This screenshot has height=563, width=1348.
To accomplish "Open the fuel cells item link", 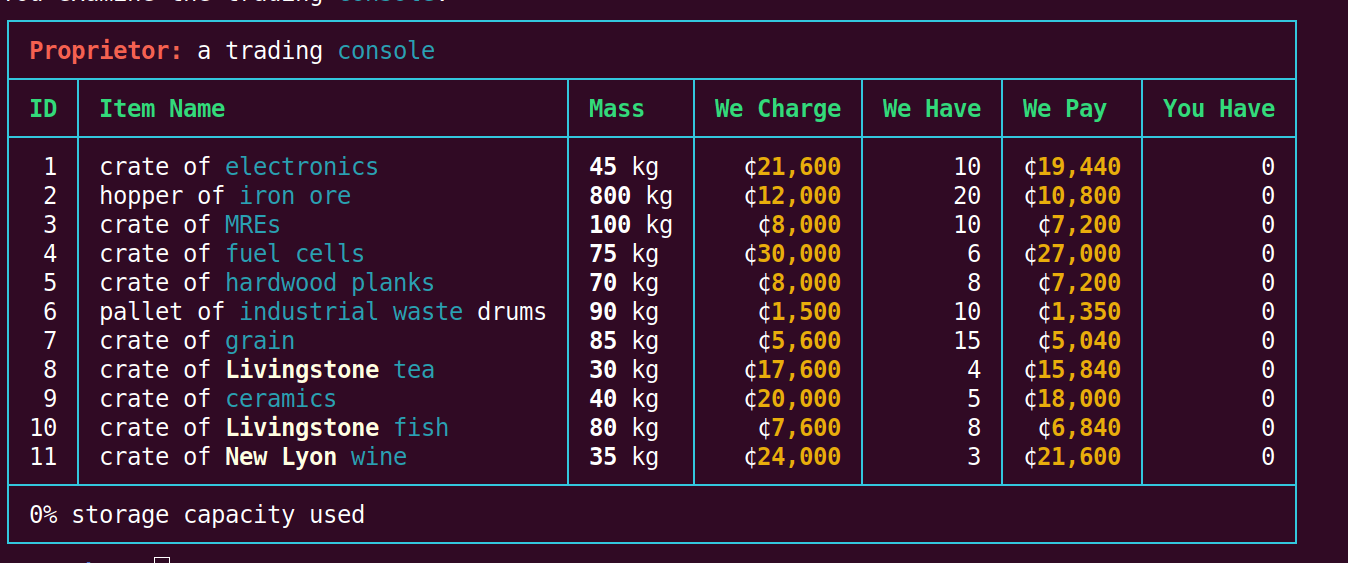I will pos(294,253).
